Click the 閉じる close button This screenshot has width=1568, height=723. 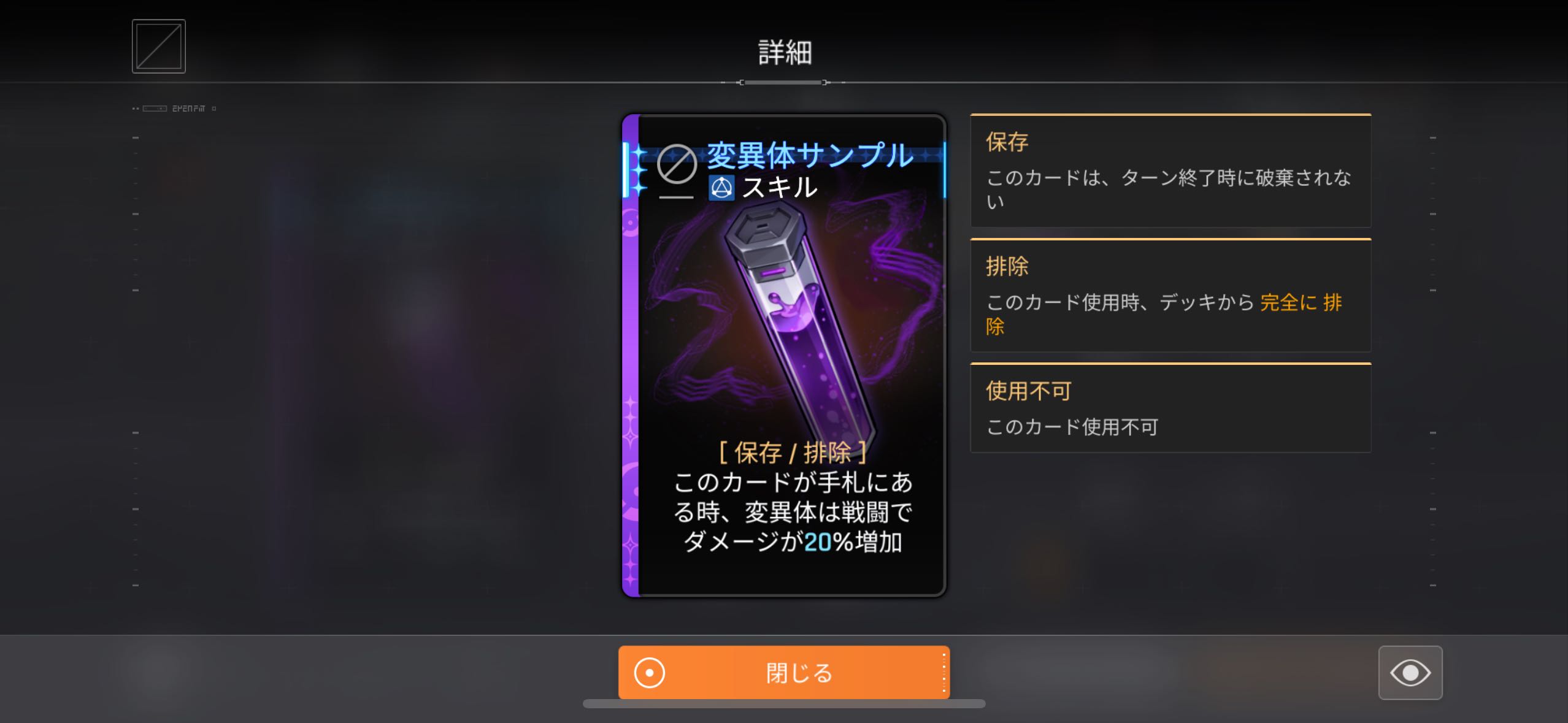(x=784, y=673)
